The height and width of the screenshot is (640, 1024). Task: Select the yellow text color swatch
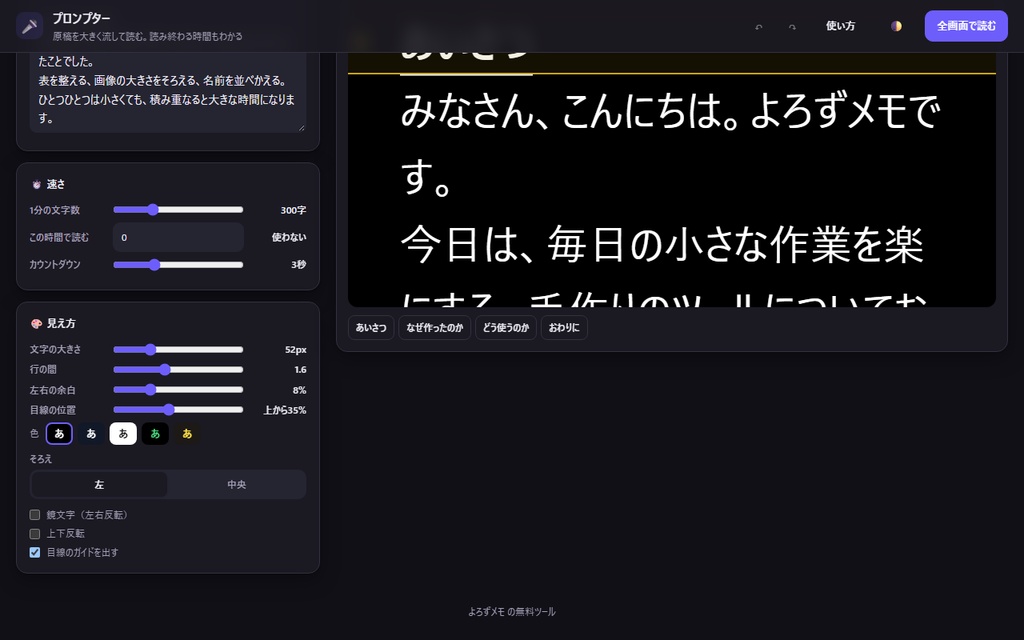click(x=187, y=434)
